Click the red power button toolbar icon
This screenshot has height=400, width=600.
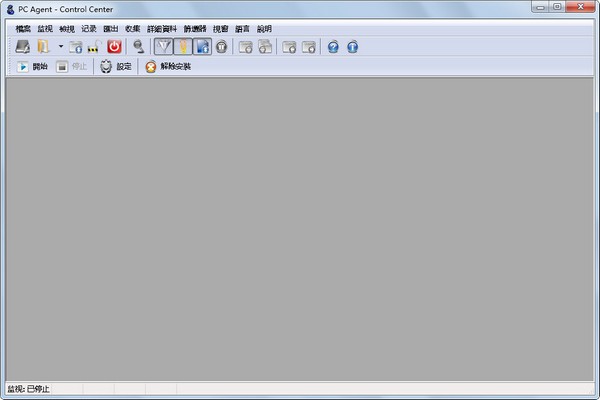click(114, 47)
